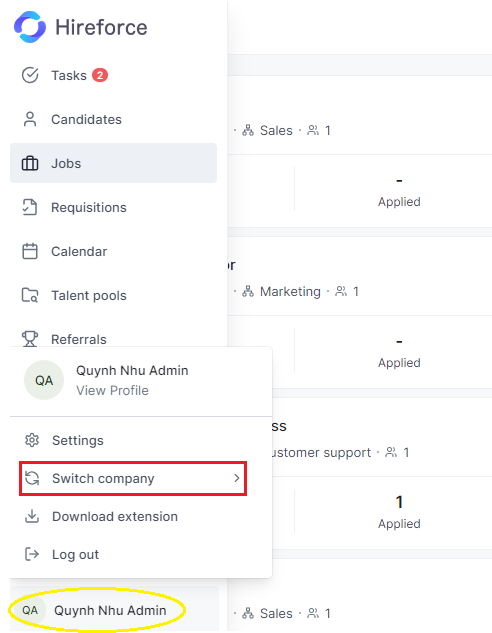Screen dimensions: 492x633
Task: Click the Settings gear icon
Action: point(32,440)
